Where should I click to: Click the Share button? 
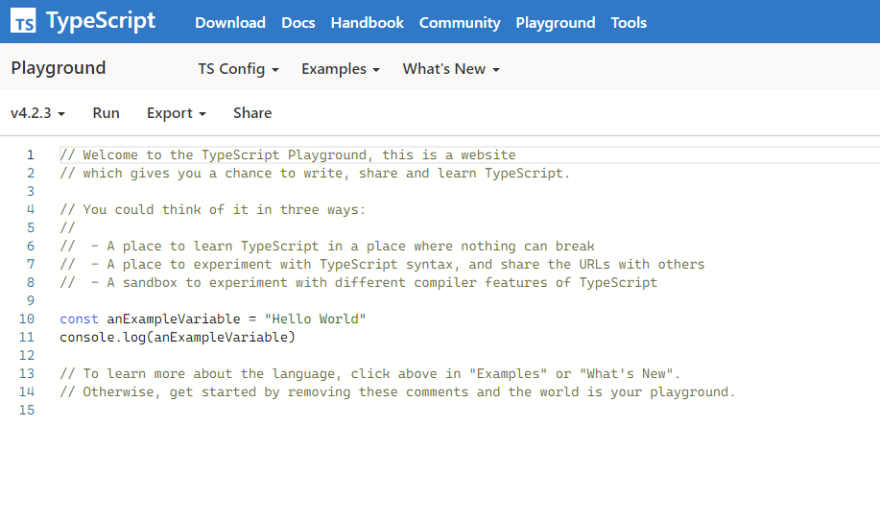253,113
